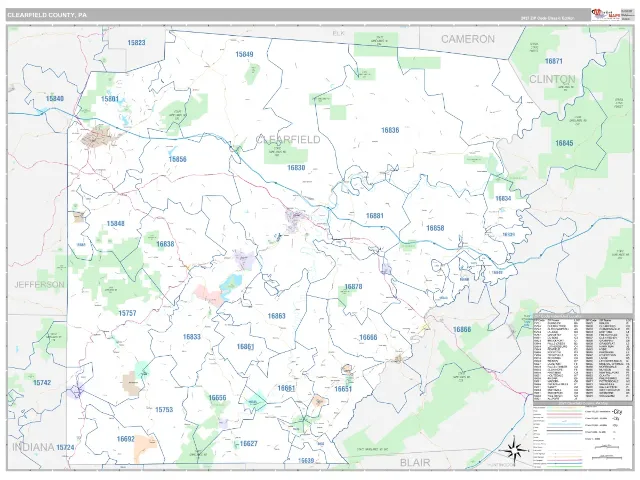Click ZIP code label 16639

point(306,461)
